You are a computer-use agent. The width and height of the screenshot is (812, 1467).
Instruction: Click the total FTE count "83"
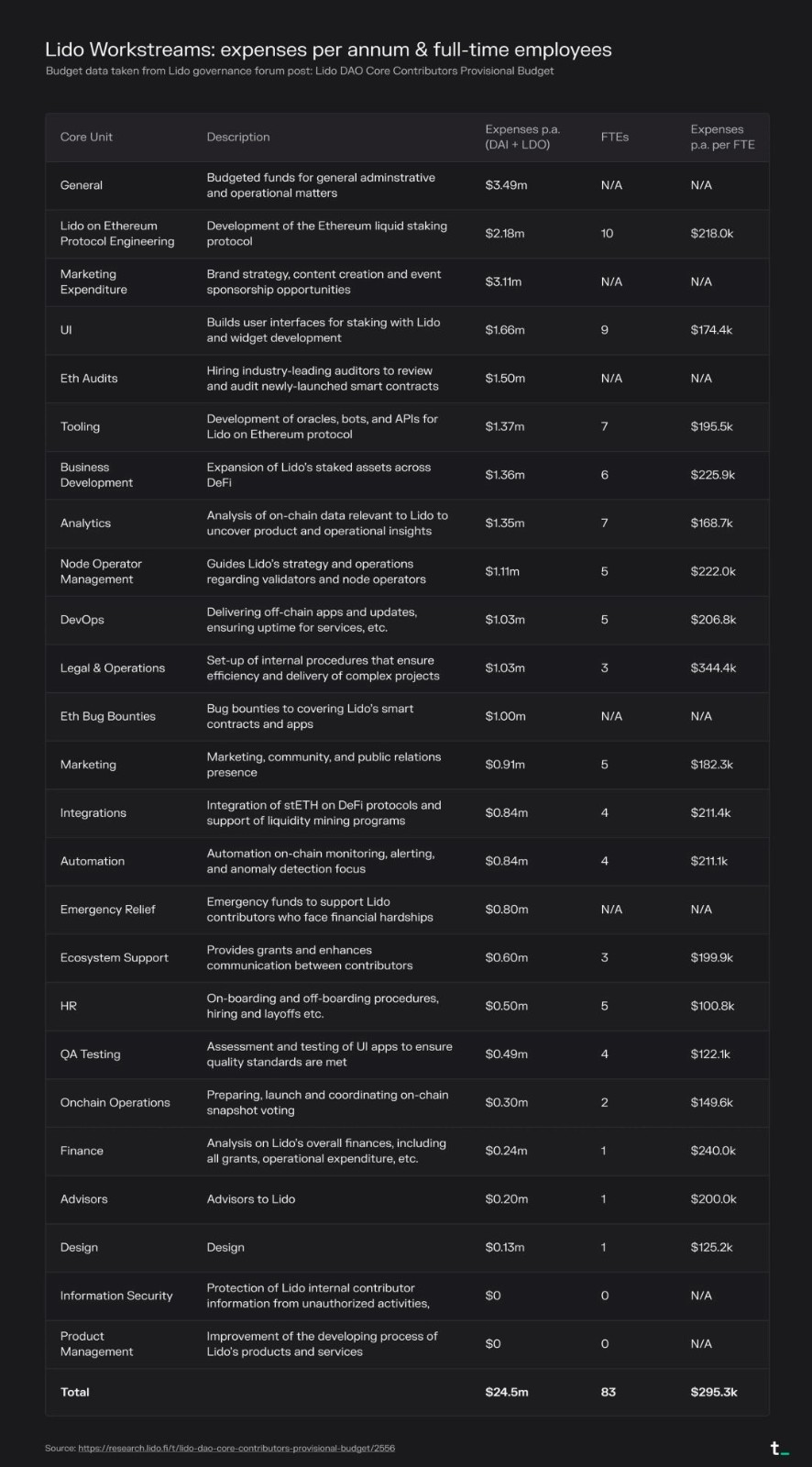[x=609, y=1392]
